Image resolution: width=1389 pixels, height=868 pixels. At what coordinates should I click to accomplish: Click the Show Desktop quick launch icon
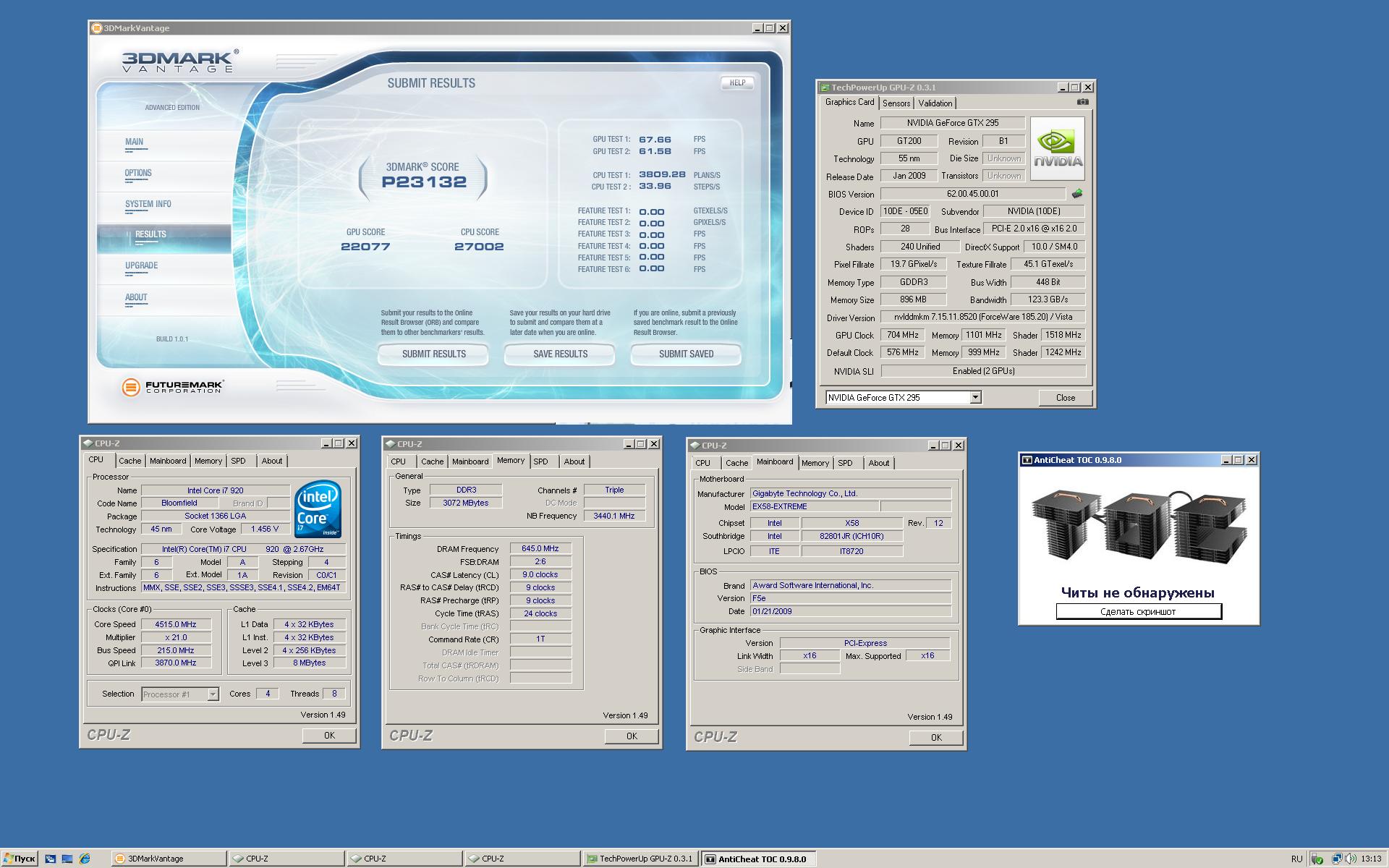[67, 859]
